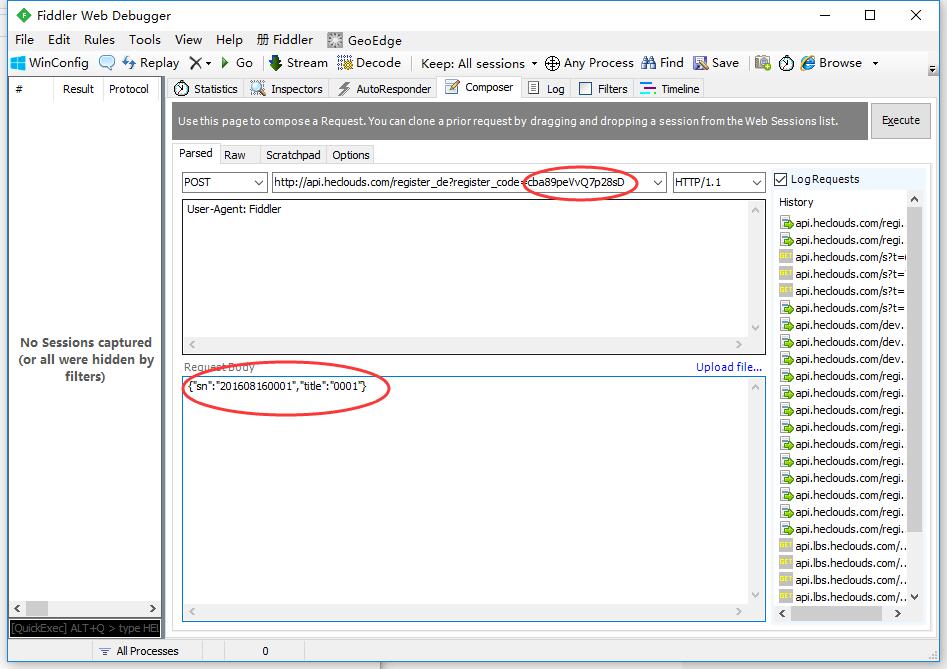The height and width of the screenshot is (669, 947).
Task: Open the Tools menu
Action: (145, 40)
